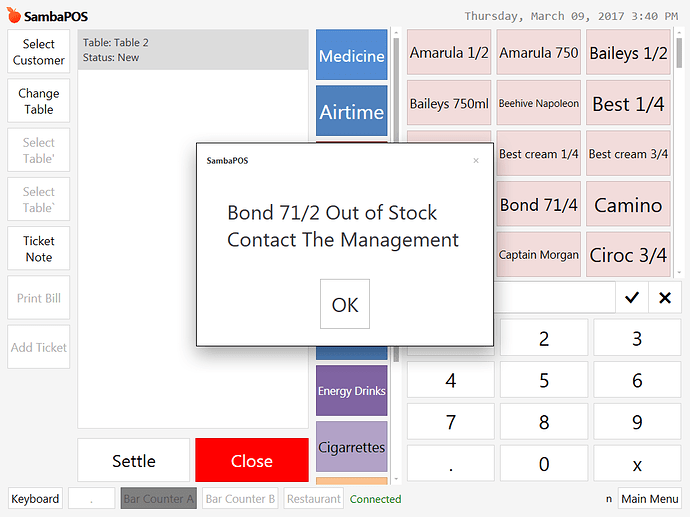690x517 pixels.
Task: Add Ciroc 3/4 to the ticket
Action: tap(629, 254)
